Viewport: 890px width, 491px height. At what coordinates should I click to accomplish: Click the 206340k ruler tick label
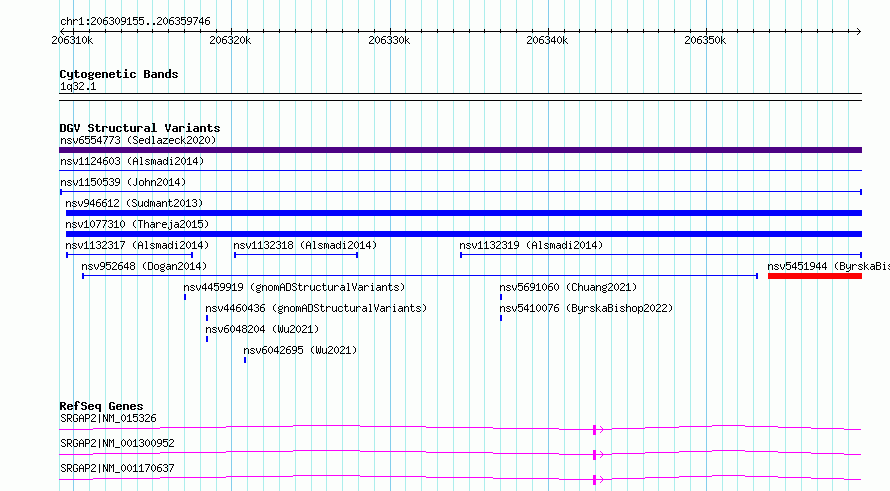point(547,40)
